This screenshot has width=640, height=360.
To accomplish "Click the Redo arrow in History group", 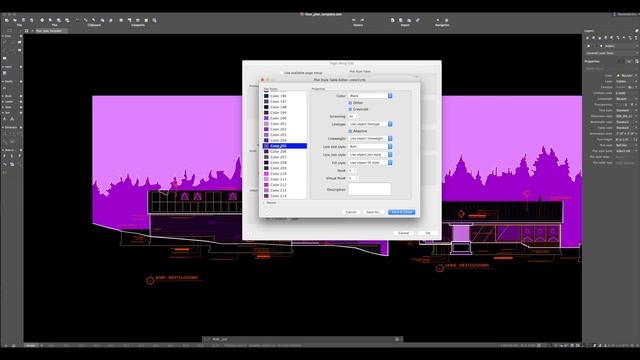I will click(x=362, y=20).
